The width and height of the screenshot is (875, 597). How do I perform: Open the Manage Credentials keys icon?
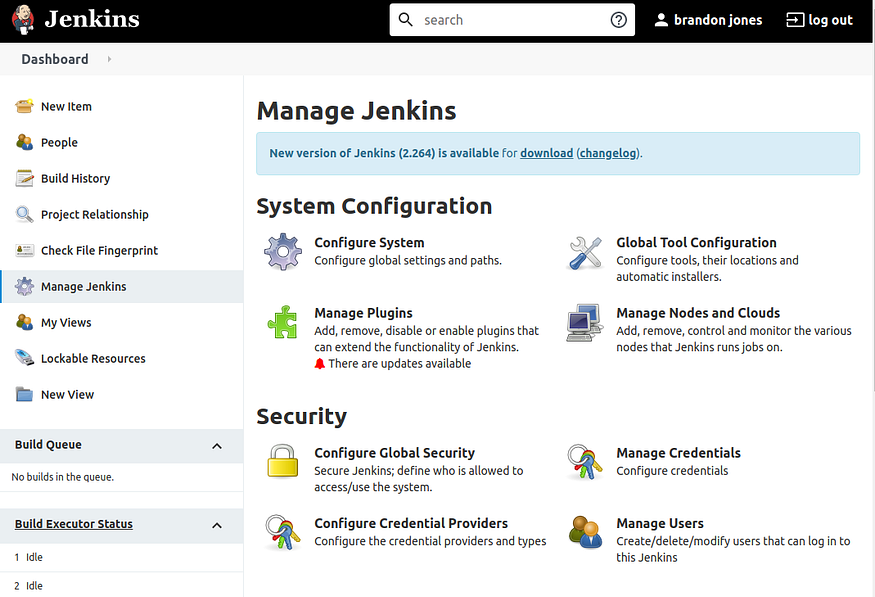[584, 461]
